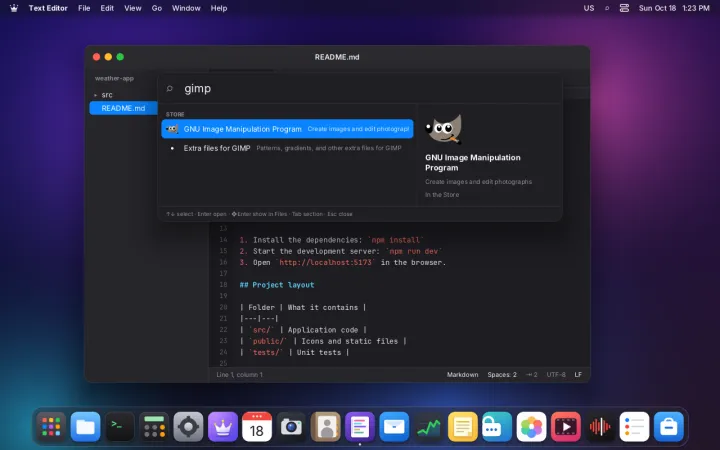Click the 'public/' table row in editor
This screenshot has height=450, width=720.
tap(323, 341)
